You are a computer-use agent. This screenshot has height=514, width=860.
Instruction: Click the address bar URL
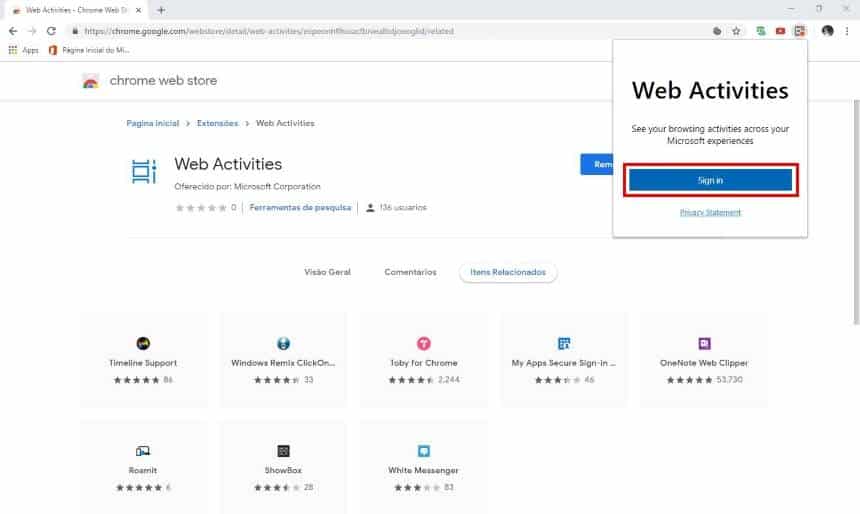[269, 31]
